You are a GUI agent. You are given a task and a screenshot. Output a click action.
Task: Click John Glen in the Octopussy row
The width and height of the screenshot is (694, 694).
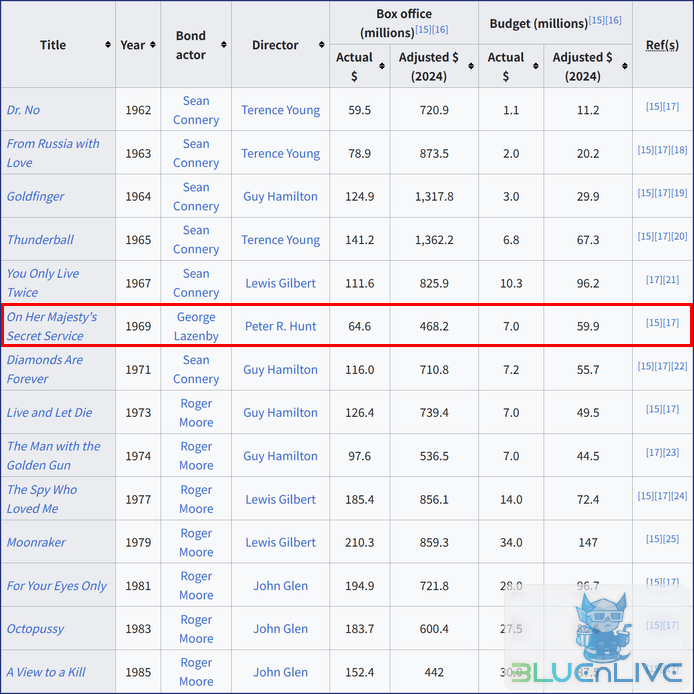pyautogui.click(x=280, y=628)
